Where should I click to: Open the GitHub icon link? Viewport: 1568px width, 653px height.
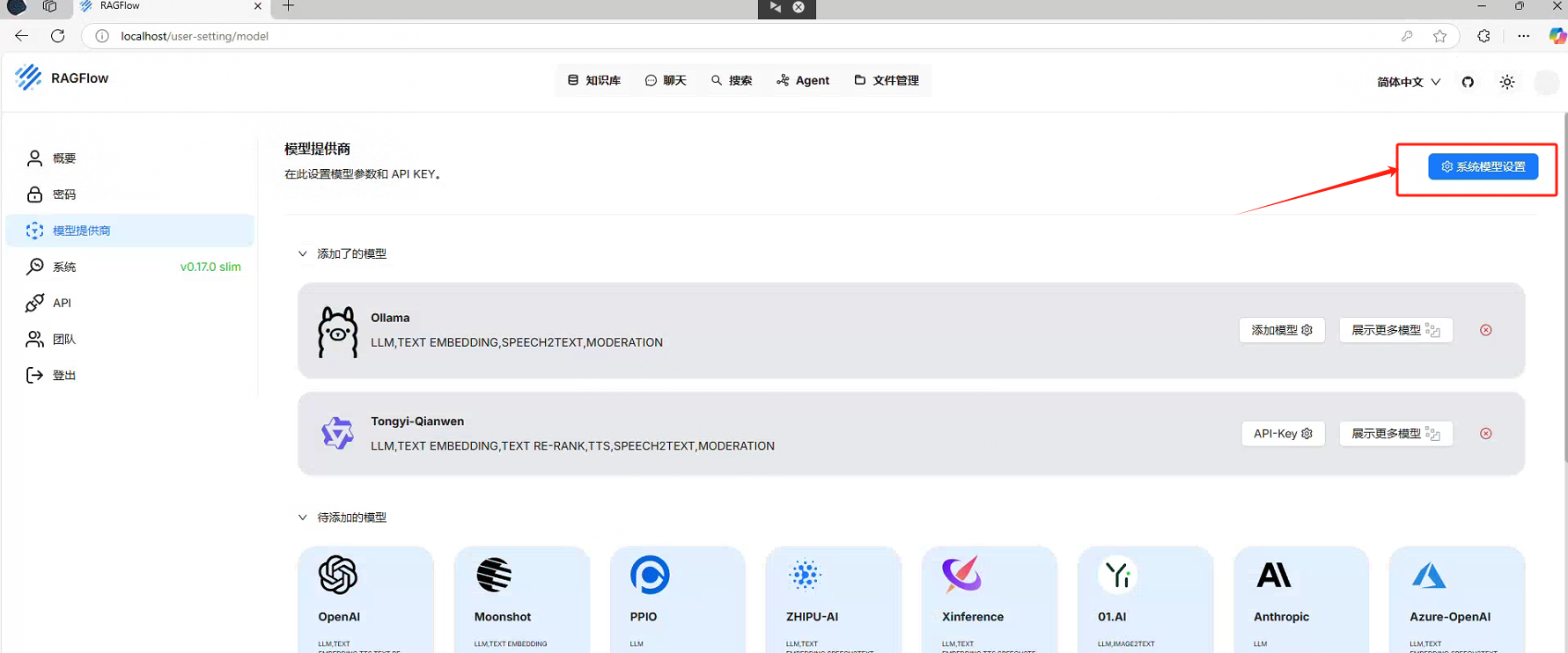click(x=1468, y=82)
